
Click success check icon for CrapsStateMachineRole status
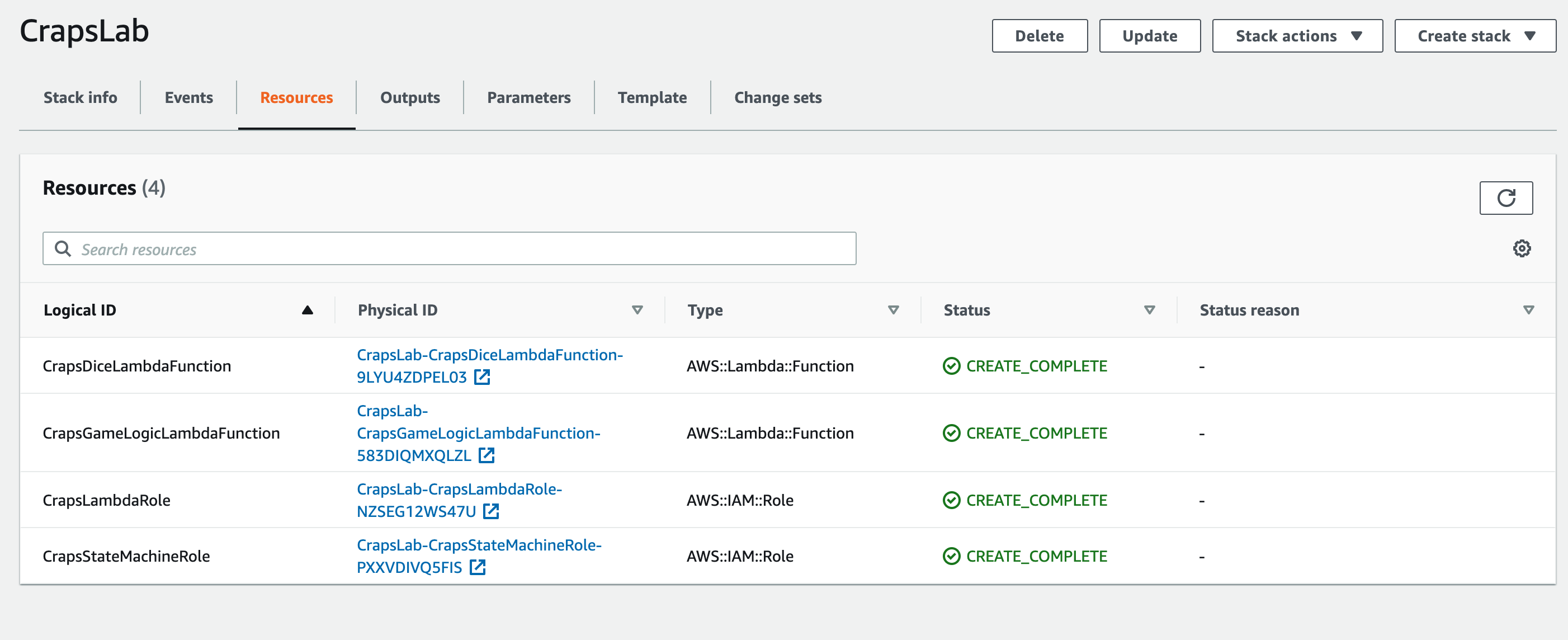(x=951, y=556)
